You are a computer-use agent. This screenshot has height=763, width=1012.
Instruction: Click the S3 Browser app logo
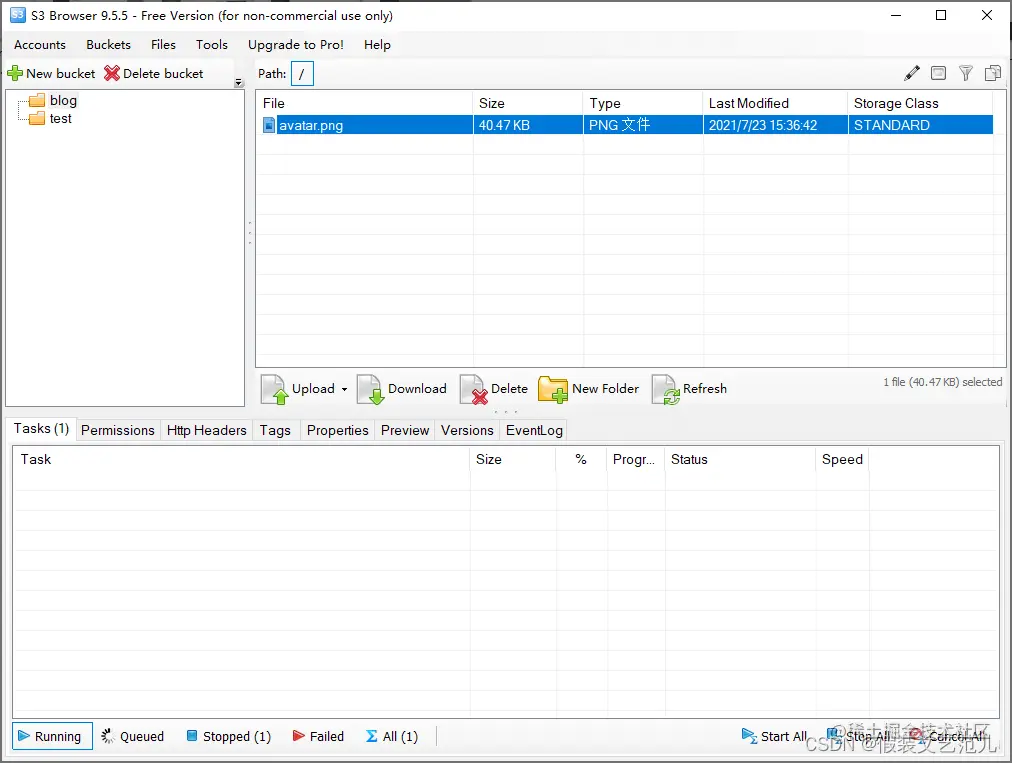[x=18, y=15]
